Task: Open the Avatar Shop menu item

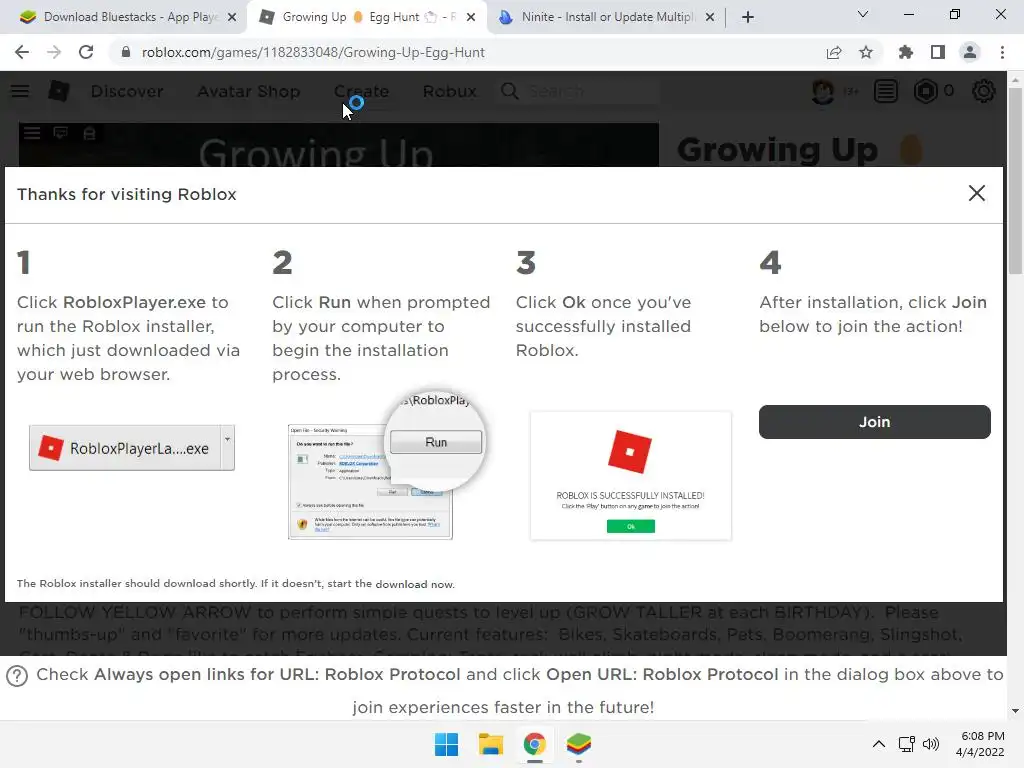Action: click(249, 91)
